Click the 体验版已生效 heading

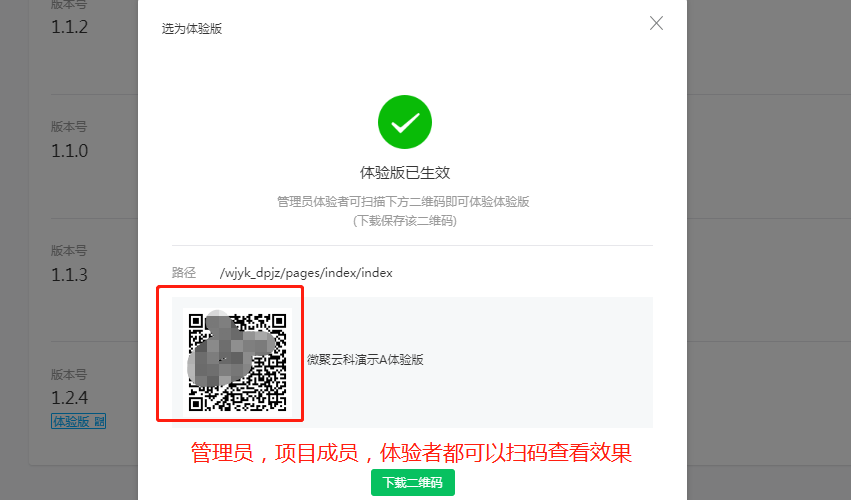(405, 173)
